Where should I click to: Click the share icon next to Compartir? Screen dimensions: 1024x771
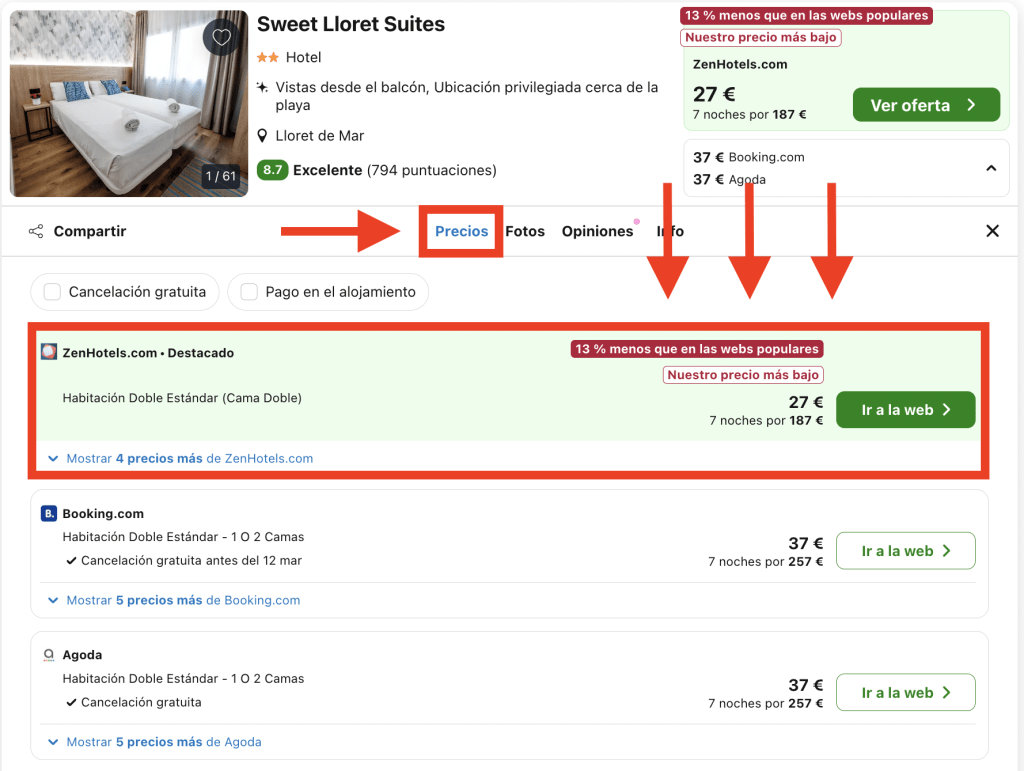[36, 231]
